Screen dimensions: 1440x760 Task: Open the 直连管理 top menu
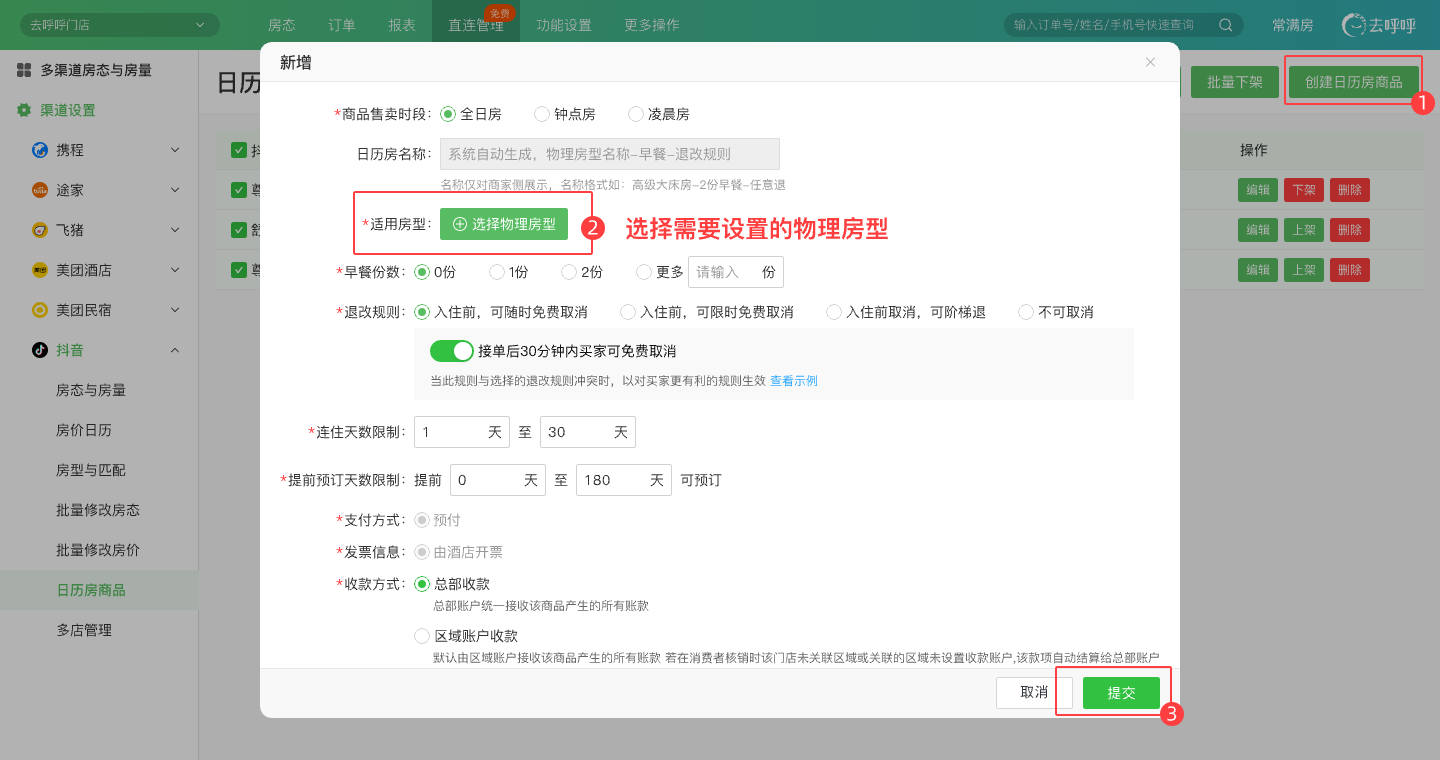coord(476,25)
